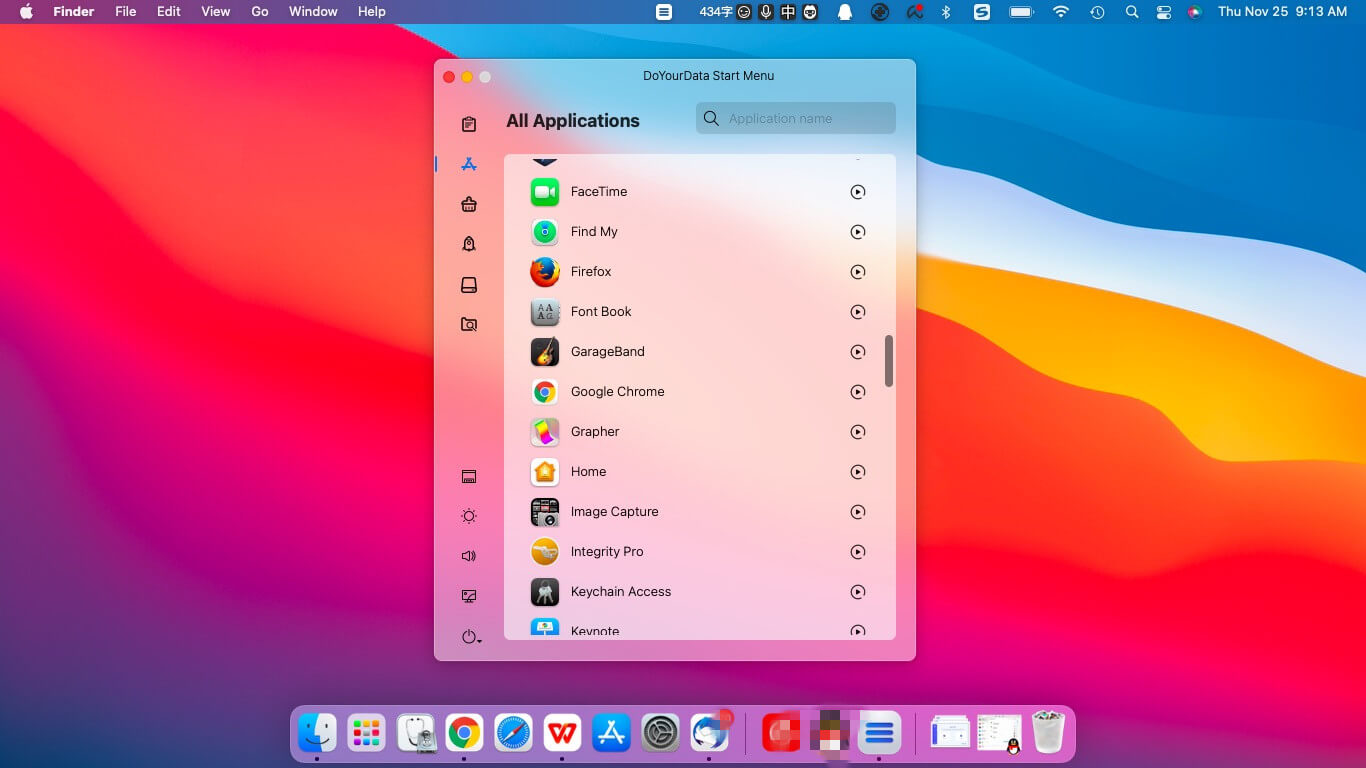Click the keyboard icon in the sidebar
Viewport: 1366px width, 768px height.
(468, 475)
